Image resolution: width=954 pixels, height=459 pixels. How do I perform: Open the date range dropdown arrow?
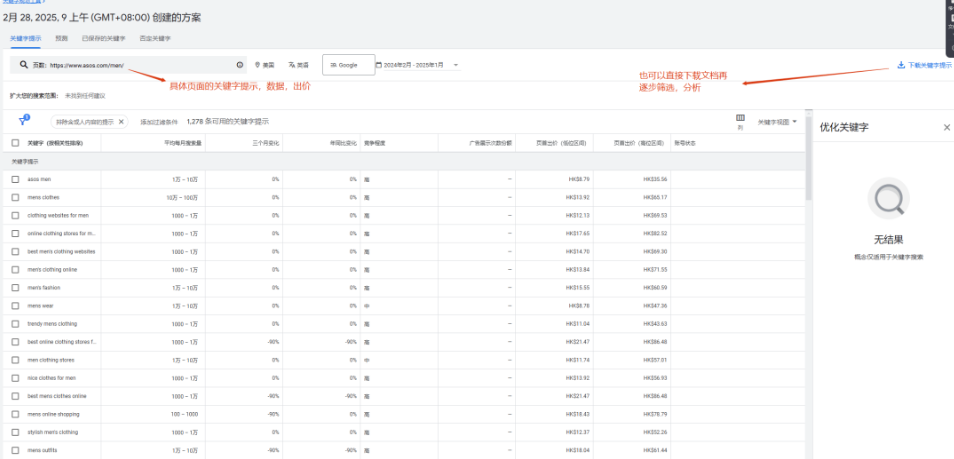456,65
